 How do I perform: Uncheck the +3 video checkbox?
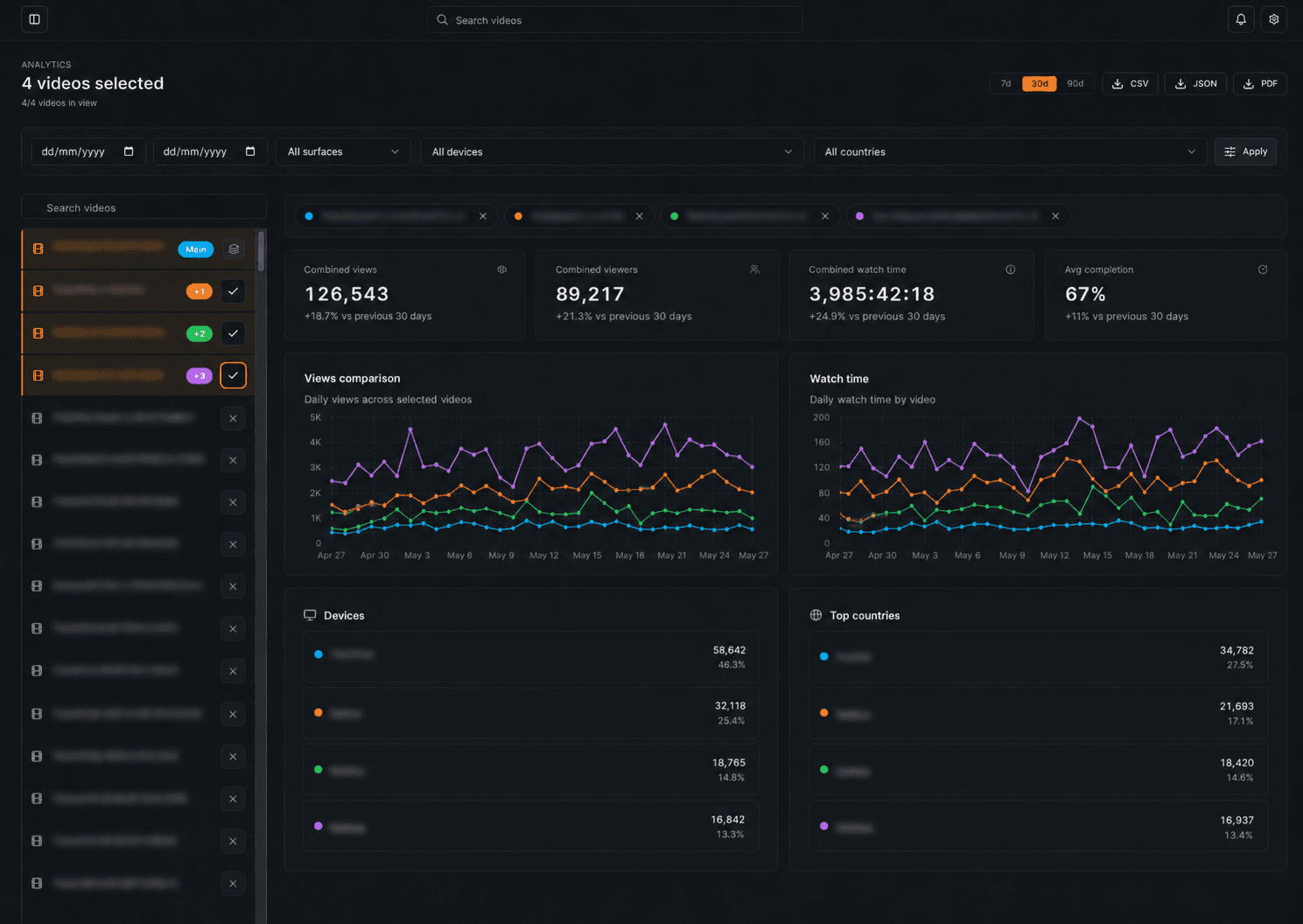click(233, 375)
